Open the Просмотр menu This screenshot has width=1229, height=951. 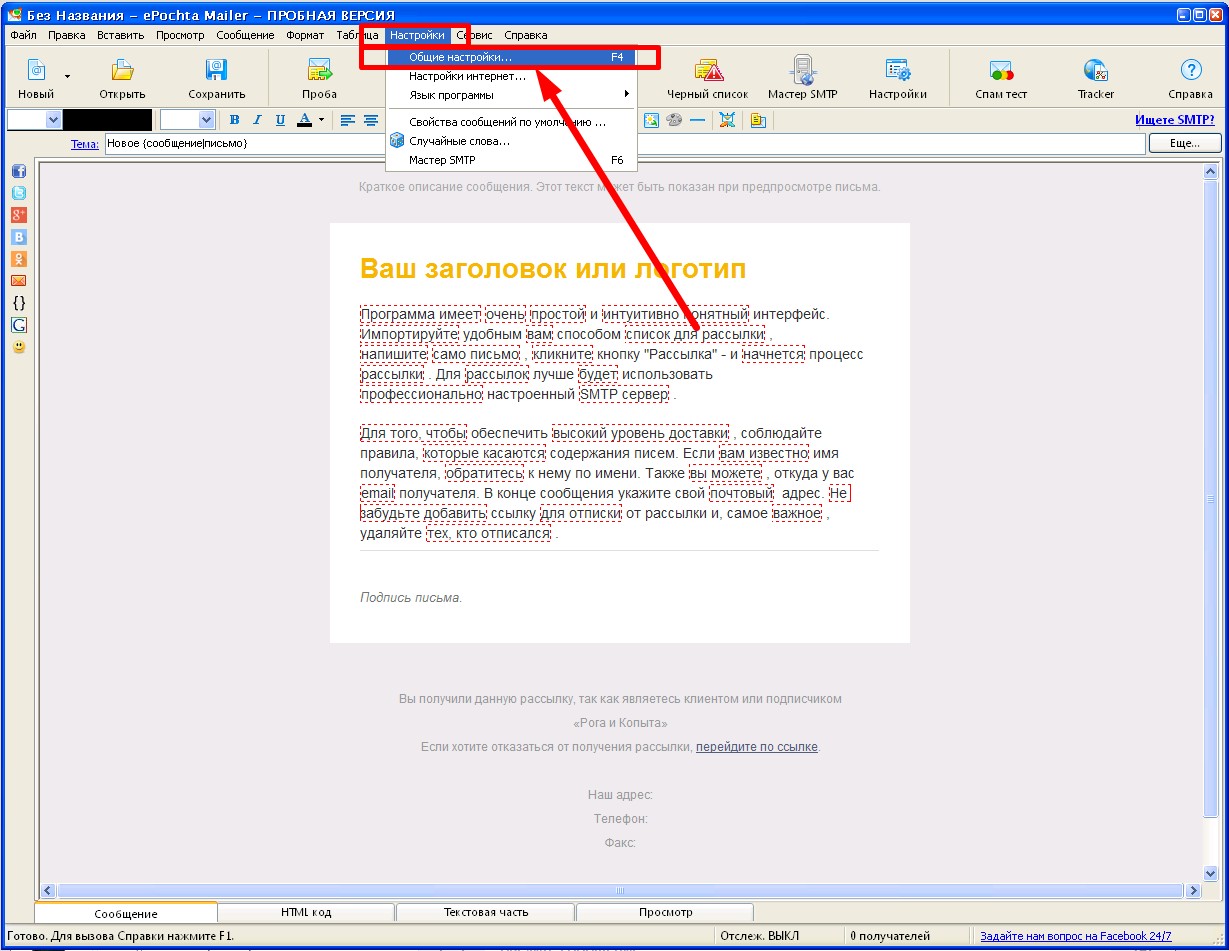point(180,35)
